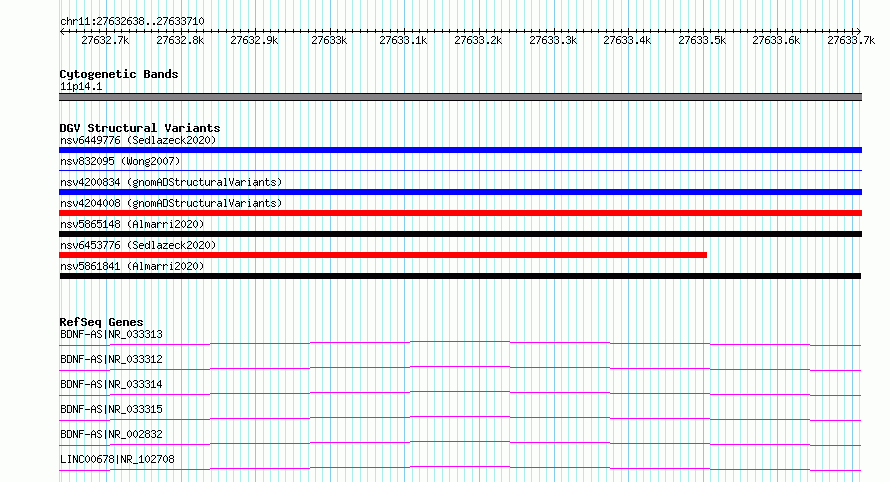Select the BDNF-AS|NR_033313 transcript label
Screen dimensions: 890x482
pos(111,334)
